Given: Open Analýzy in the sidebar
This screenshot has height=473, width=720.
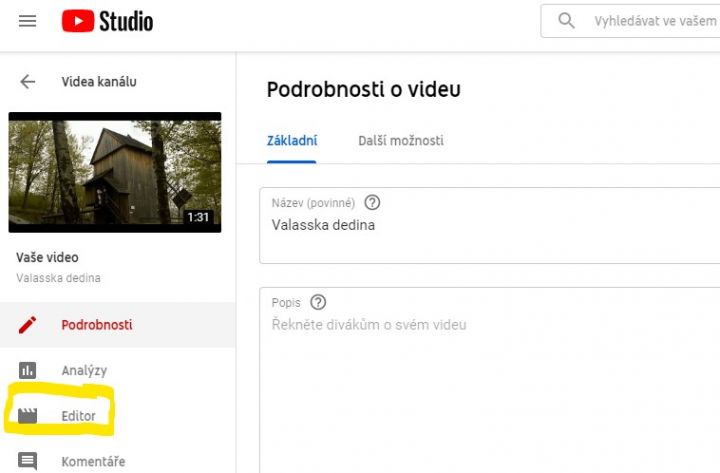Looking at the screenshot, I should [x=84, y=371].
